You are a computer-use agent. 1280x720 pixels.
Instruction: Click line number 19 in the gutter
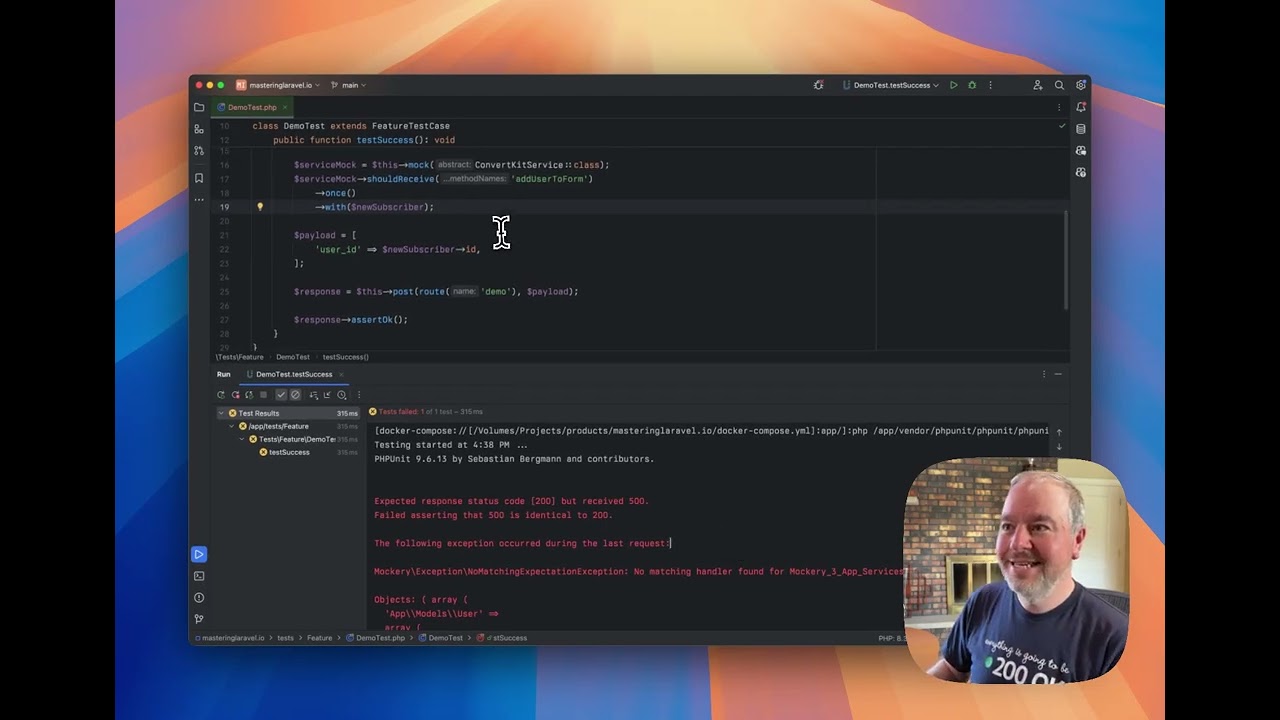pyautogui.click(x=224, y=207)
